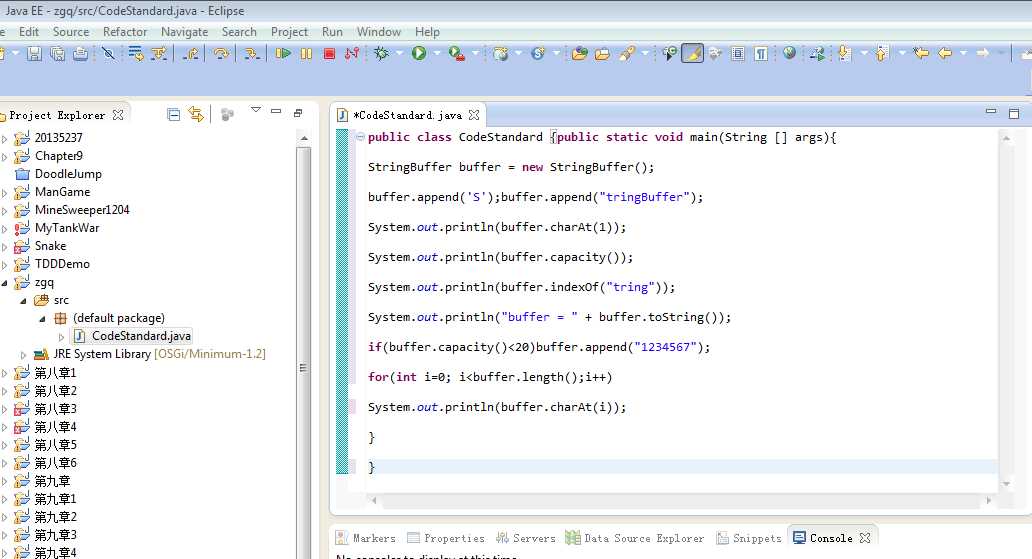This screenshot has height=559, width=1032.
Task: Click the green Run icon
Action: (419, 53)
